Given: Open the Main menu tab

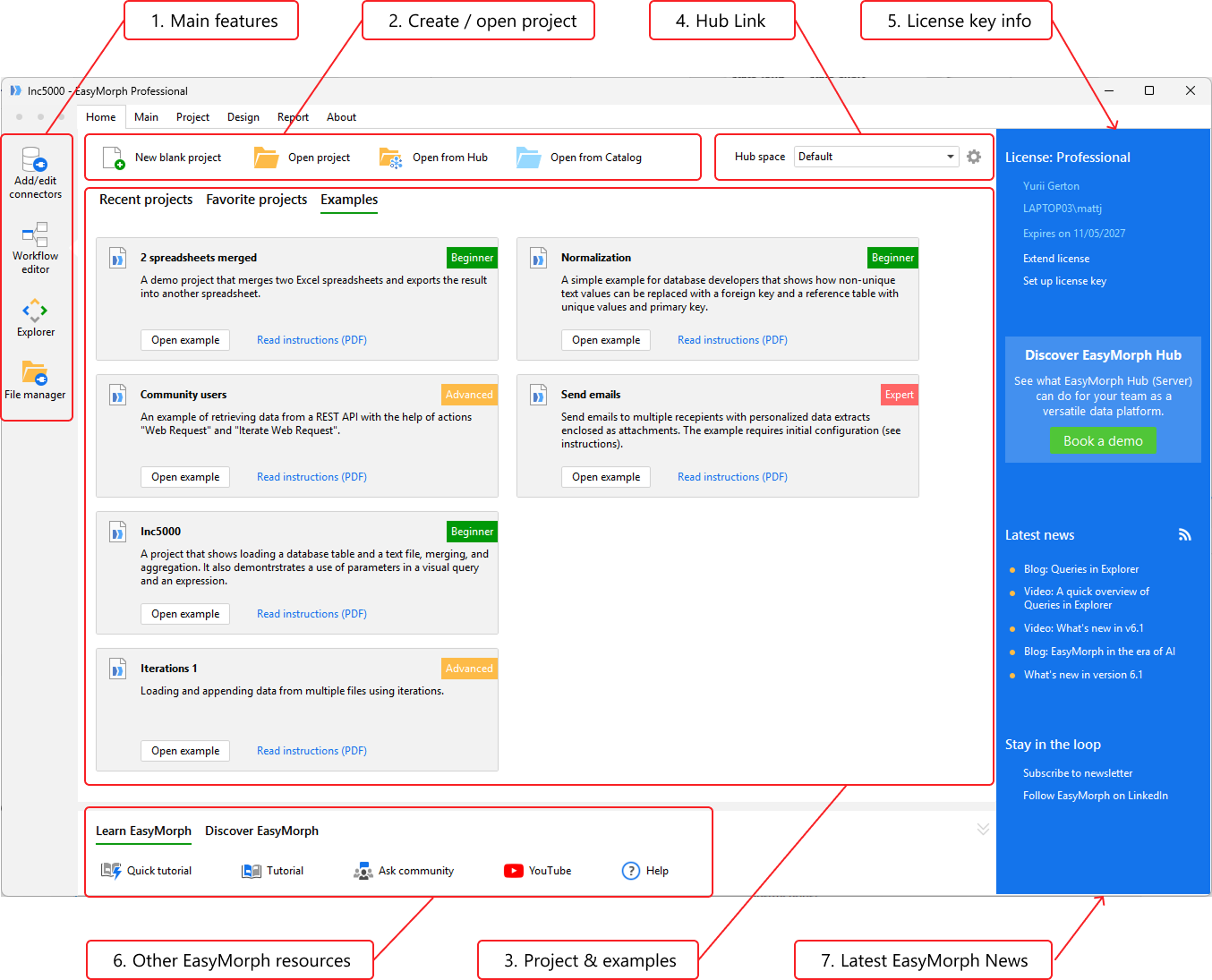Looking at the screenshot, I should (146, 117).
